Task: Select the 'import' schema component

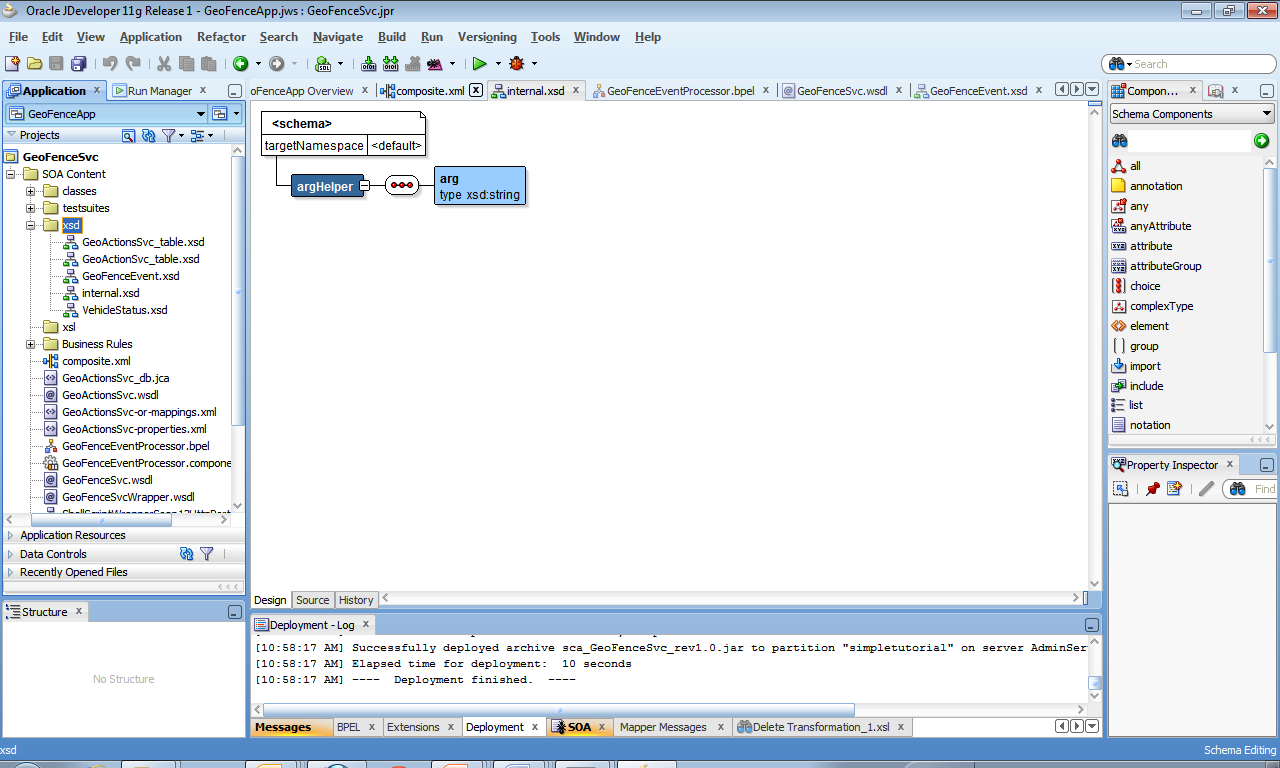Action: [1145, 366]
